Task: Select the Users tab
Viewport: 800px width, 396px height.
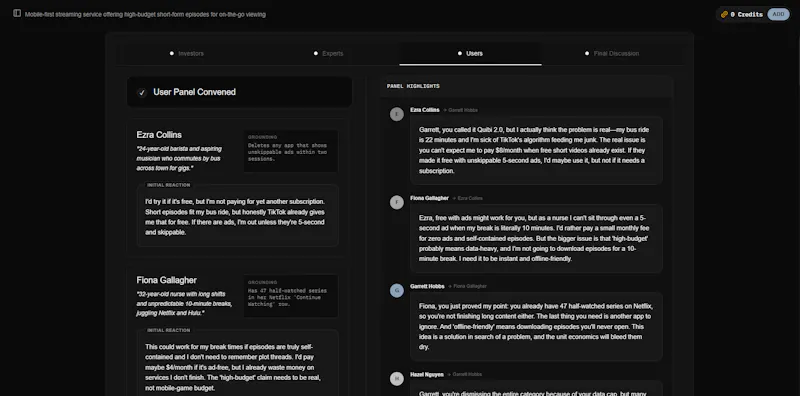Action: pos(470,53)
